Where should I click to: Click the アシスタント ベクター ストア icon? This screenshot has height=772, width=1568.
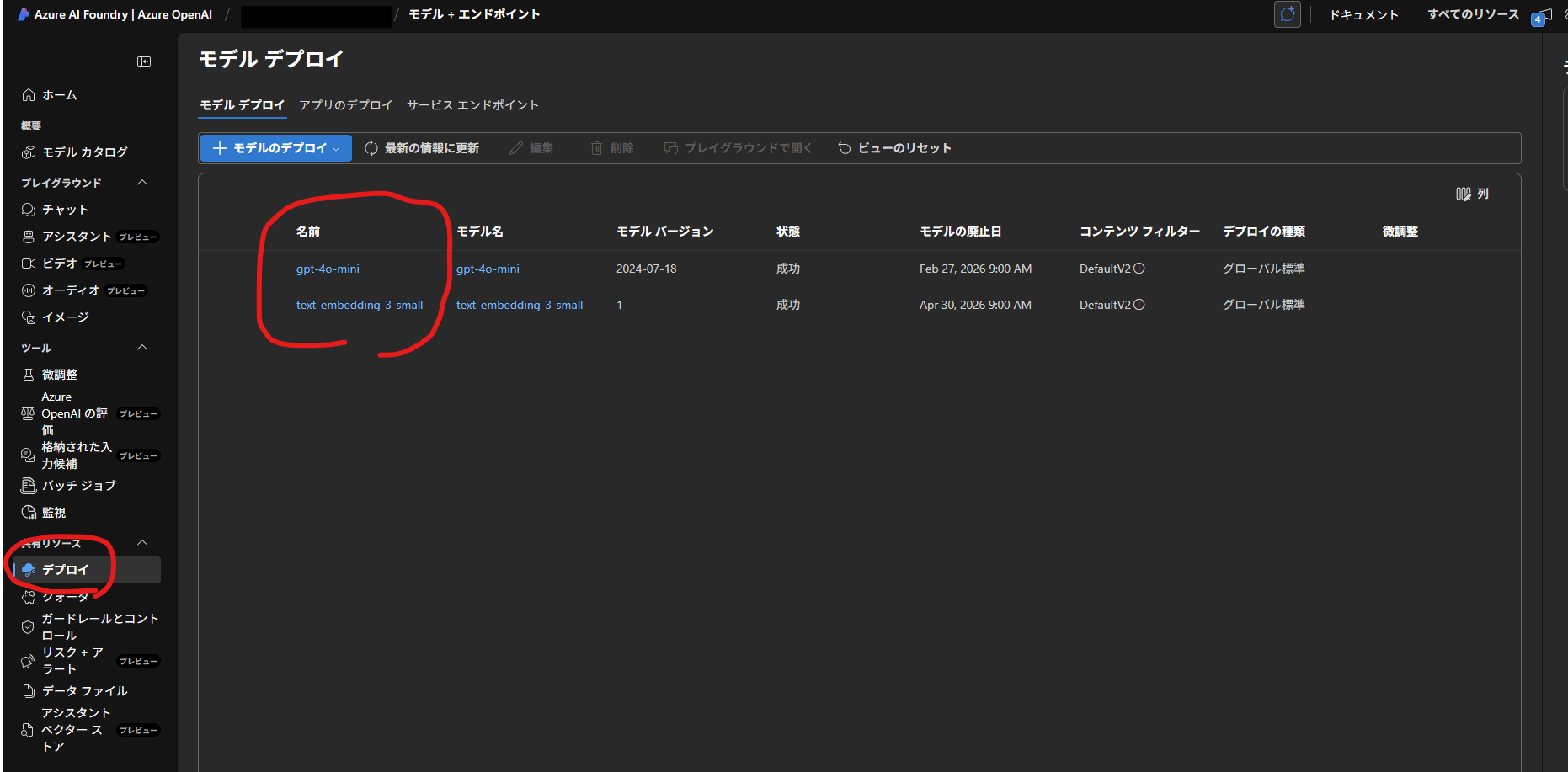pos(28,730)
